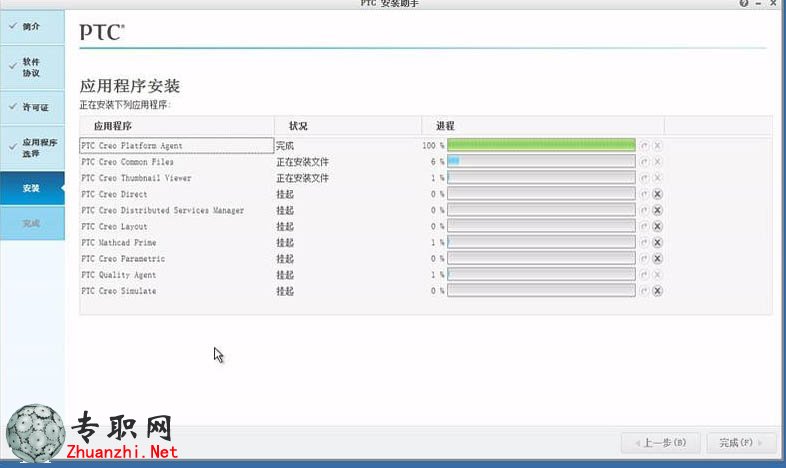Click PTC Creo Direct progress bar
Screen dimensions: 786x468
point(541,193)
